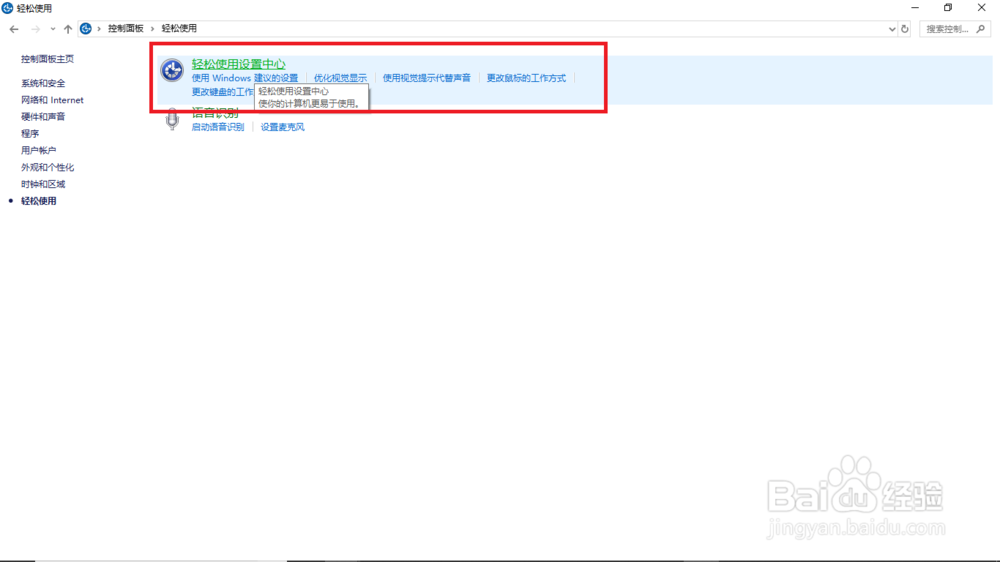
Task: Click the speech recognition microphone icon
Action: (172, 119)
